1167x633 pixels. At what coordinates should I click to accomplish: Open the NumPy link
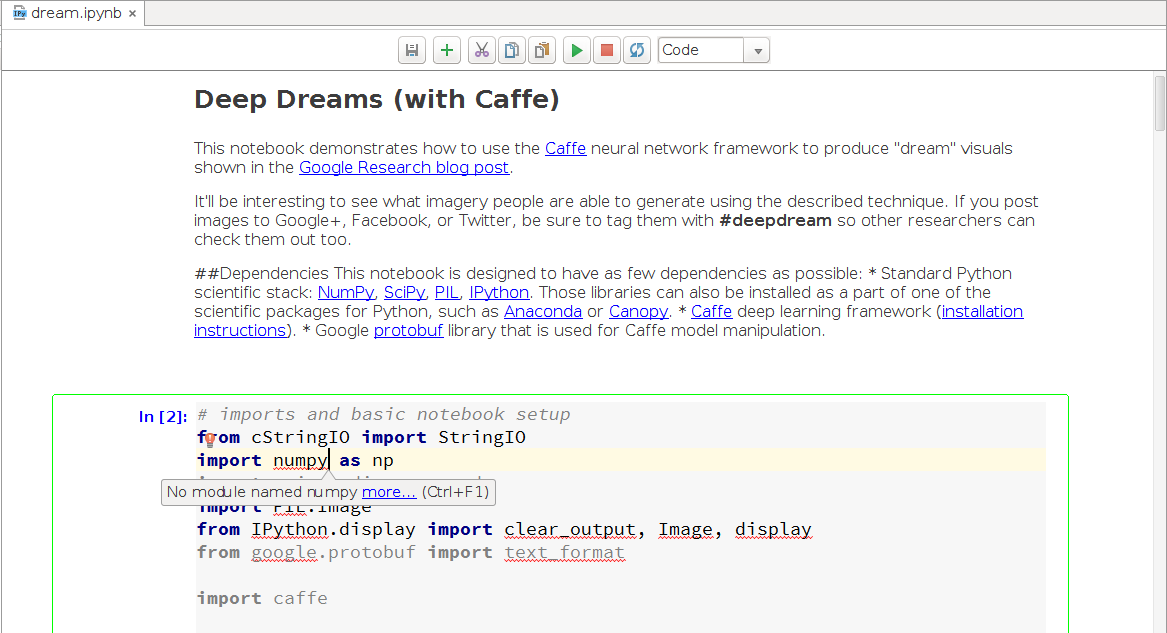346,292
